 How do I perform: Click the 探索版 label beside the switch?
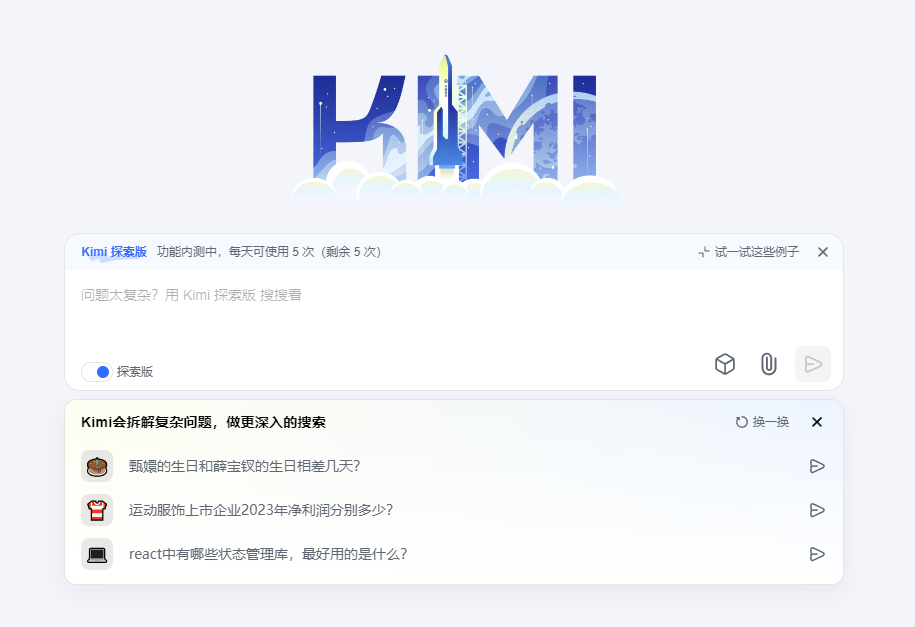(135, 372)
